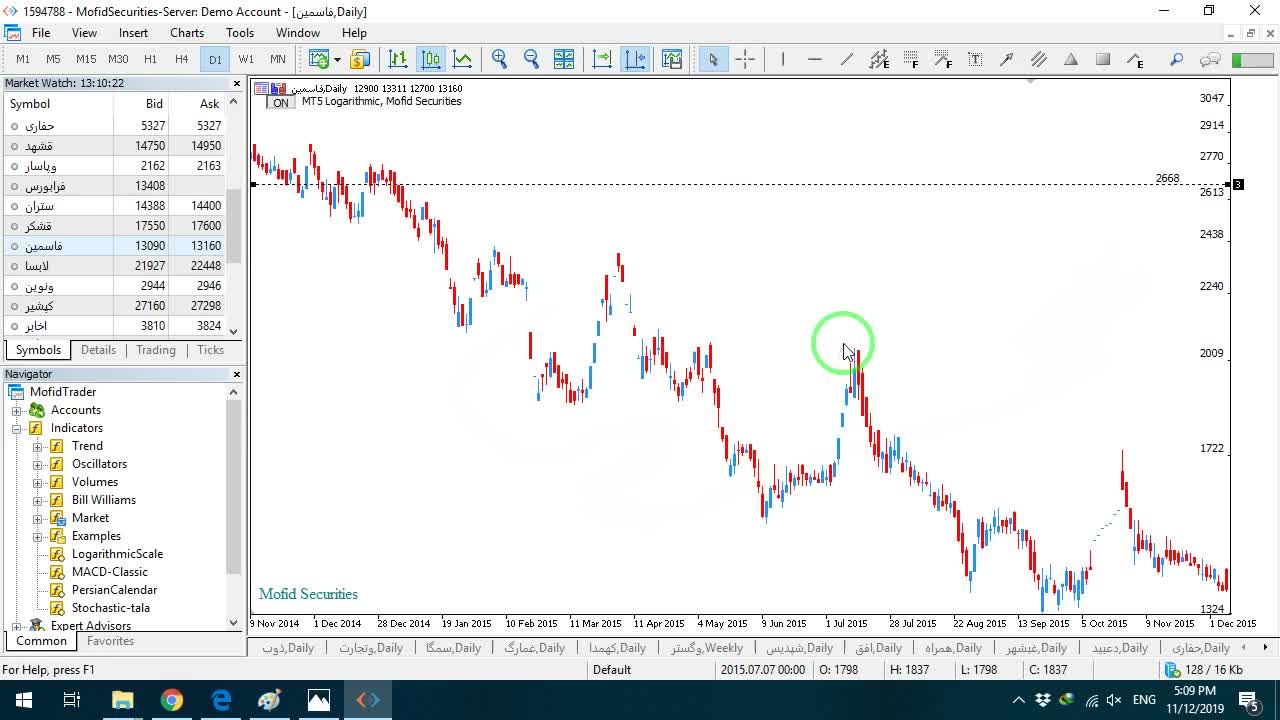Select the Fibonacci expansion tool
This screenshot has width=1280, height=720.
pyautogui.click(x=943, y=59)
